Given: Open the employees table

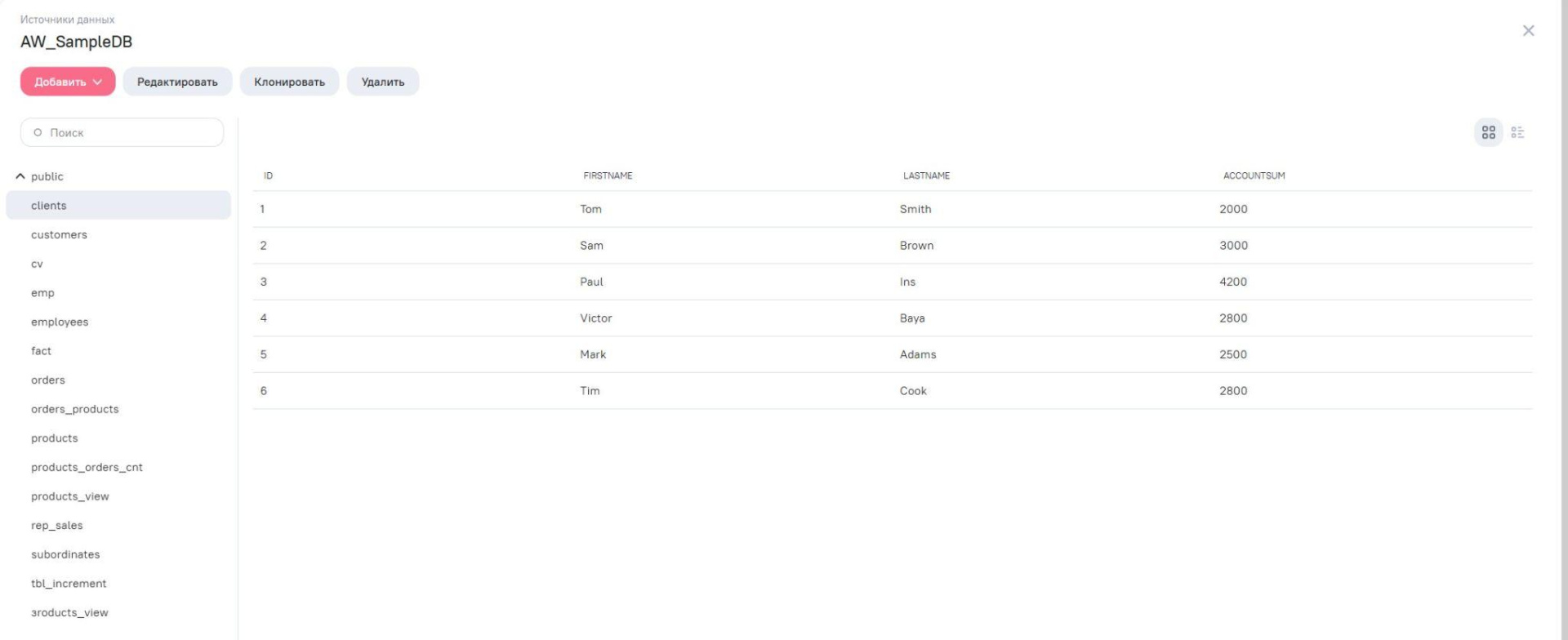Looking at the screenshot, I should 60,322.
